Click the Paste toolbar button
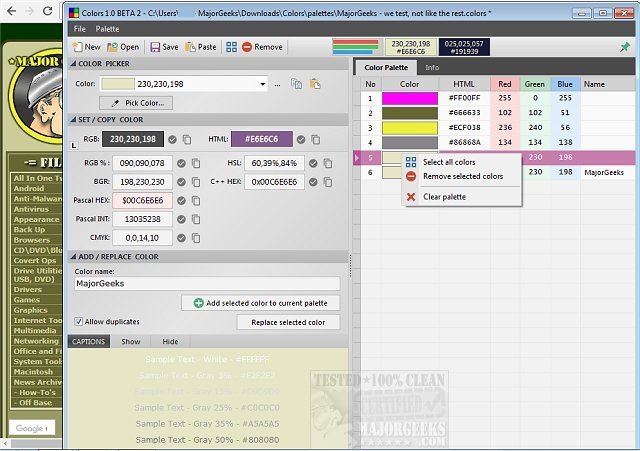The height and width of the screenshot is (451, 640). (x=201, y=47)
